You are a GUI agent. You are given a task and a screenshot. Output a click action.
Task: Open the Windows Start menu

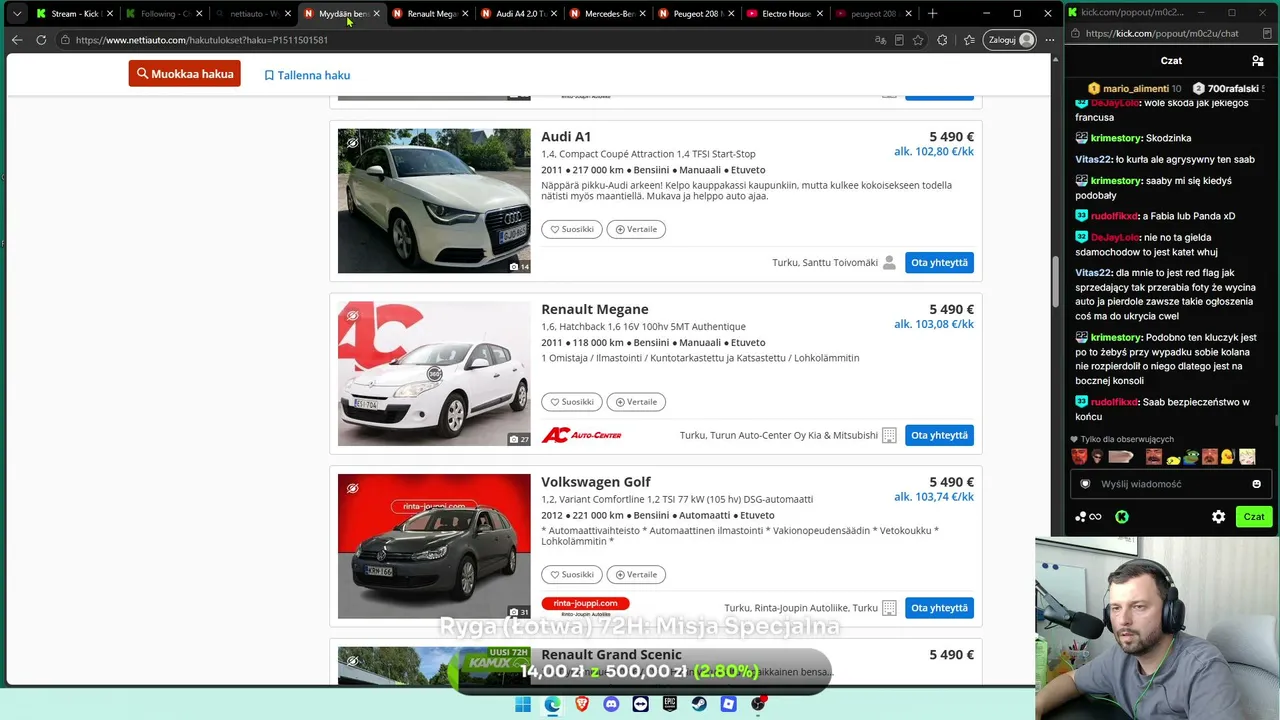[523, 704]
